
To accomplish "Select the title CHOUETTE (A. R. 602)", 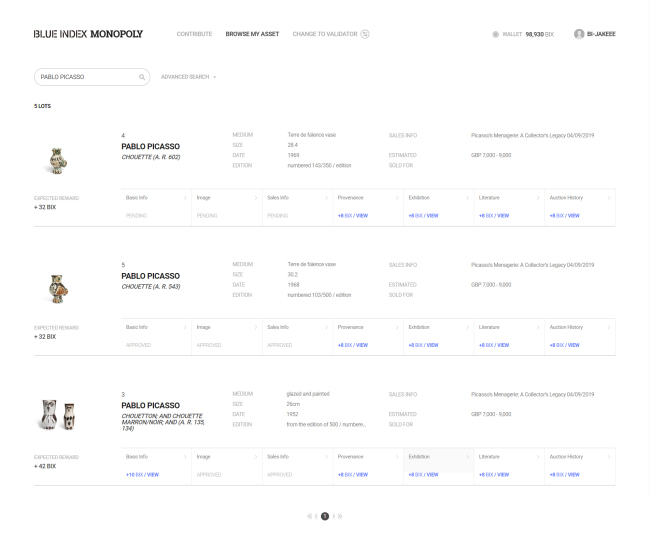I will point(151,157).
